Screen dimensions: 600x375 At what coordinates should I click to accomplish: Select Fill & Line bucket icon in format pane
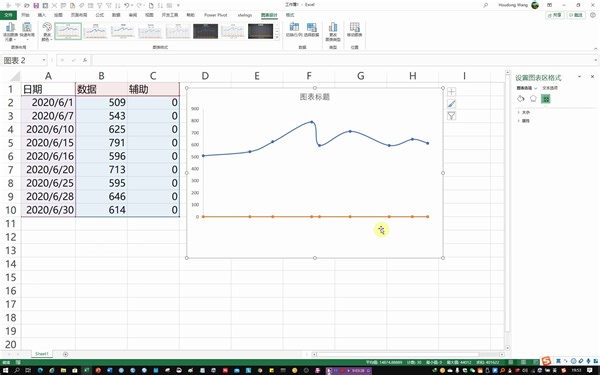point(521,99)
